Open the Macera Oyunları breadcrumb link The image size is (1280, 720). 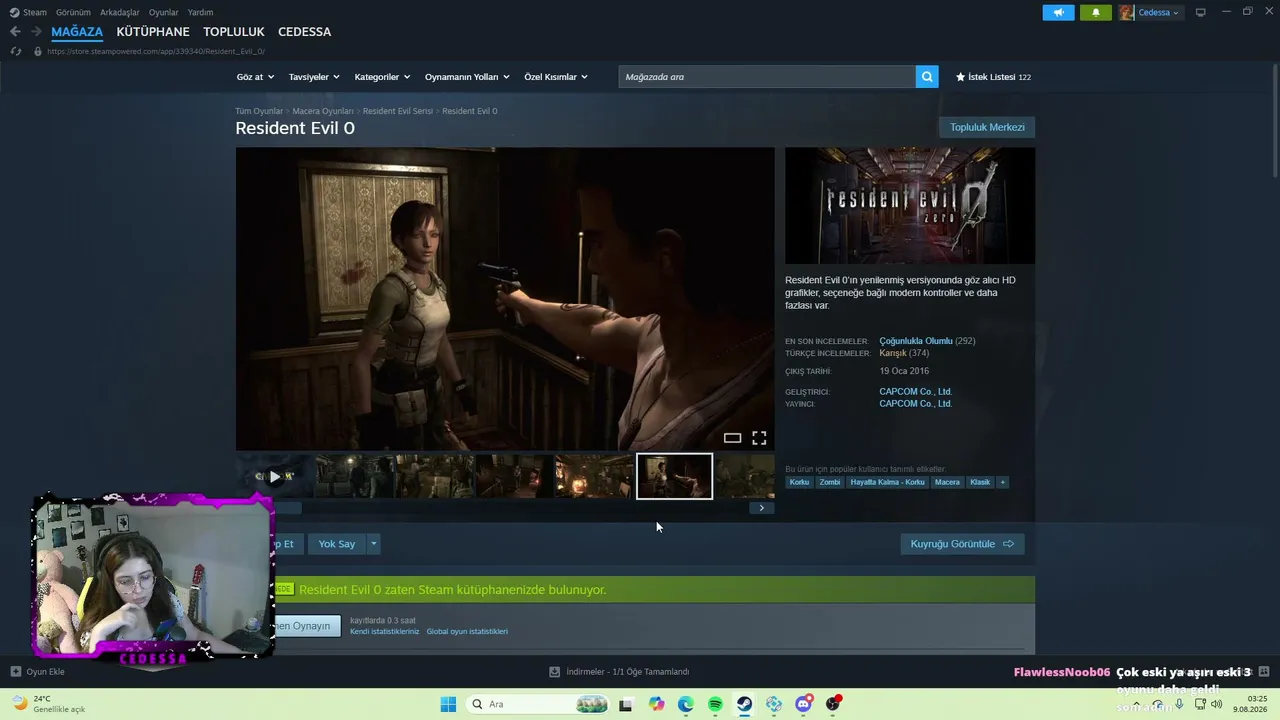(x=323, y=111)
